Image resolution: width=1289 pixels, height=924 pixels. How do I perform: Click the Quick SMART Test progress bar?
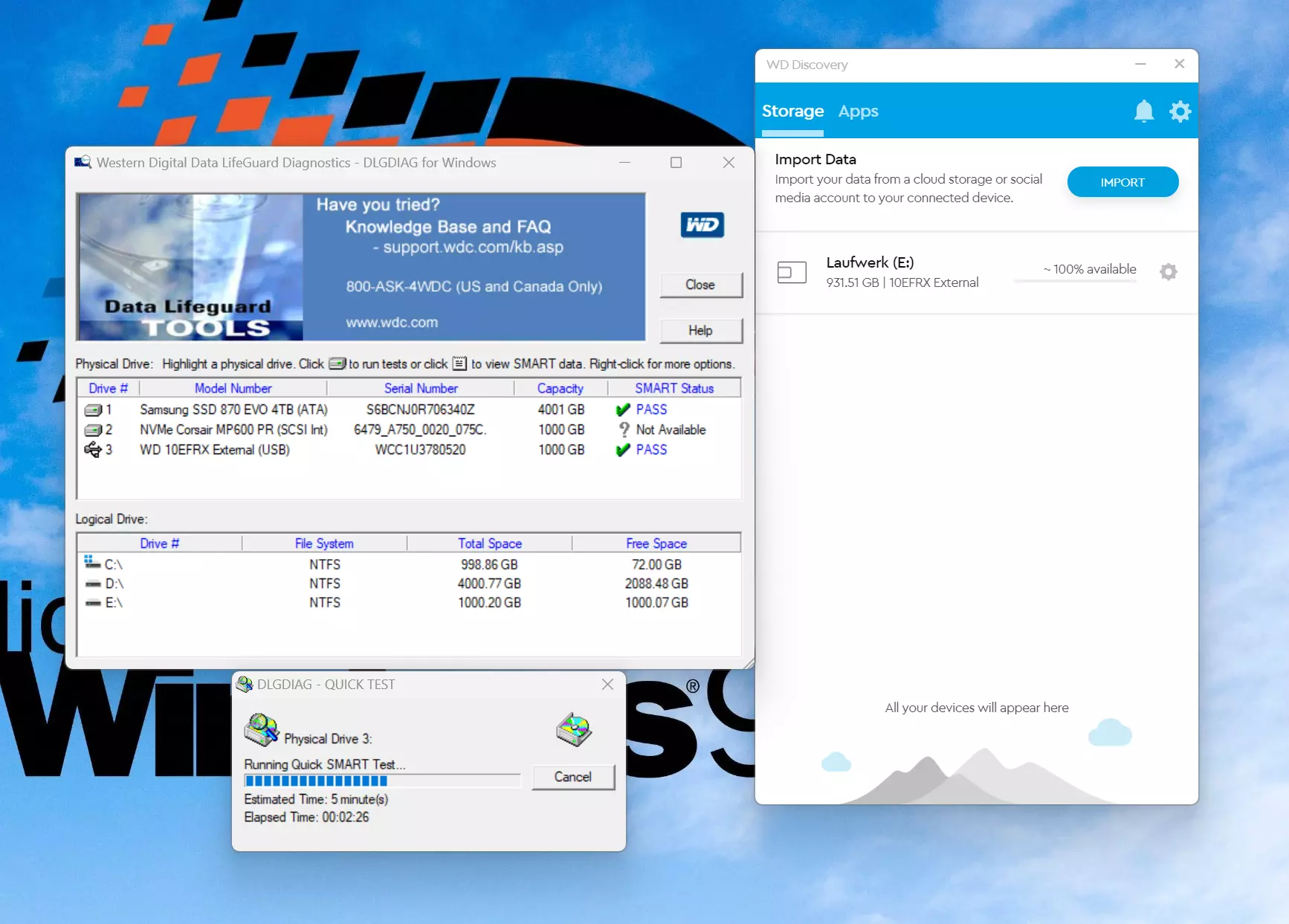click(x=383, y=781)
